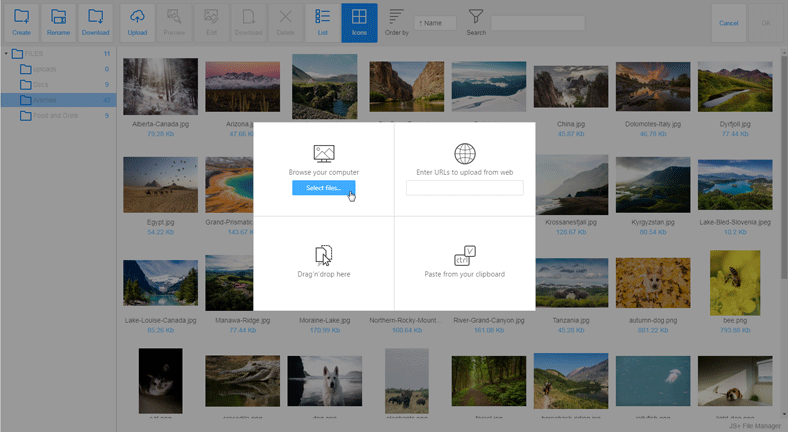Click the Create folder icon
This screenshot has height=432, width=788.
22,17
